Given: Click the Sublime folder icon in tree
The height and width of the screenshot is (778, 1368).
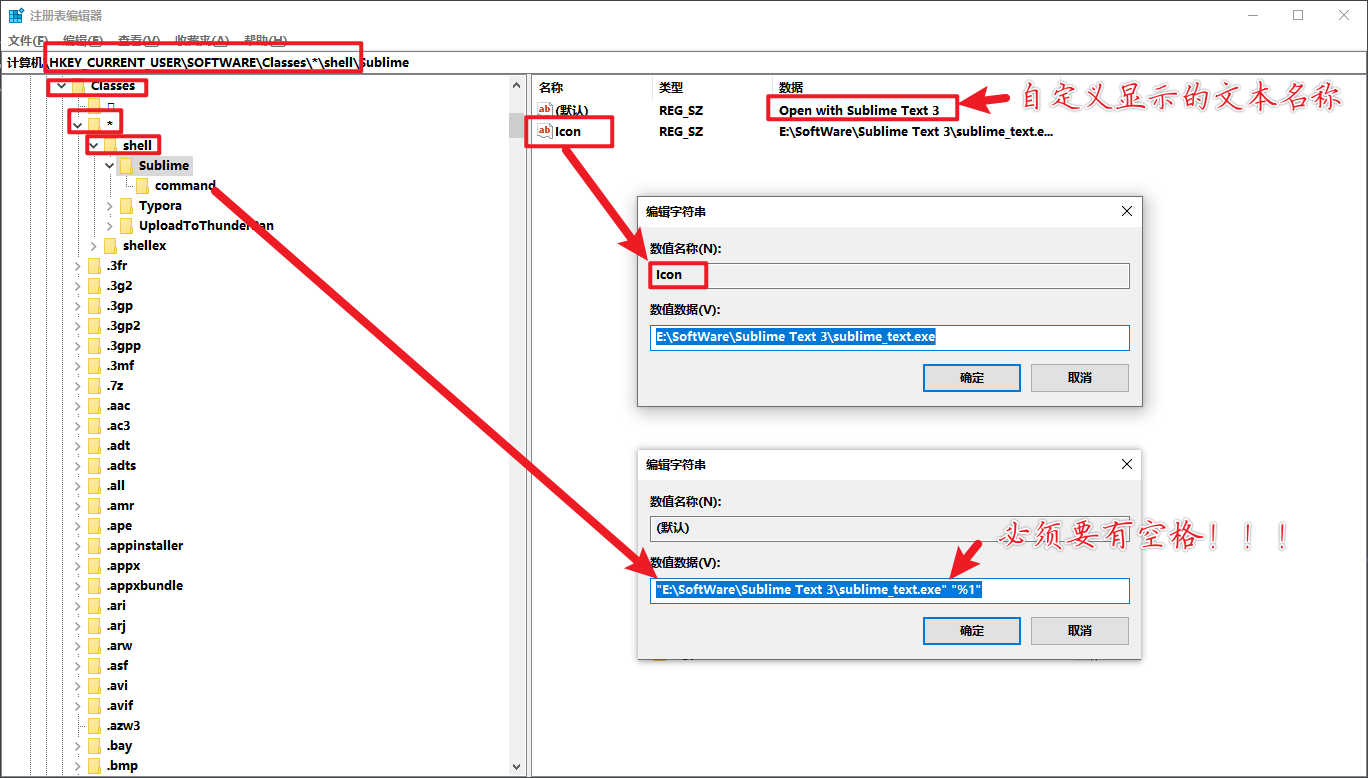Looking at the screenshot, I should tap(126, 165).
